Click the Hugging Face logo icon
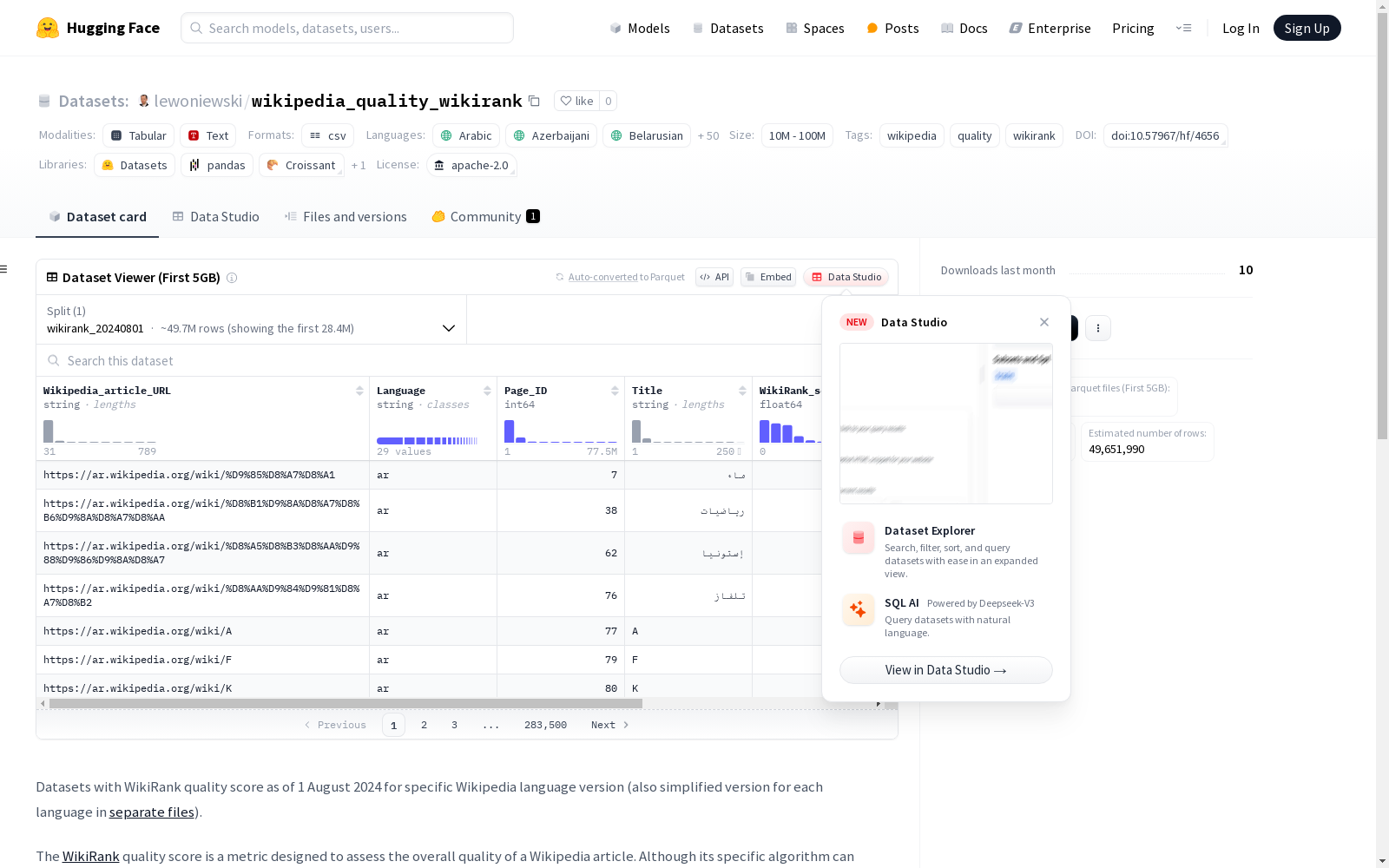 coord(48,28)
